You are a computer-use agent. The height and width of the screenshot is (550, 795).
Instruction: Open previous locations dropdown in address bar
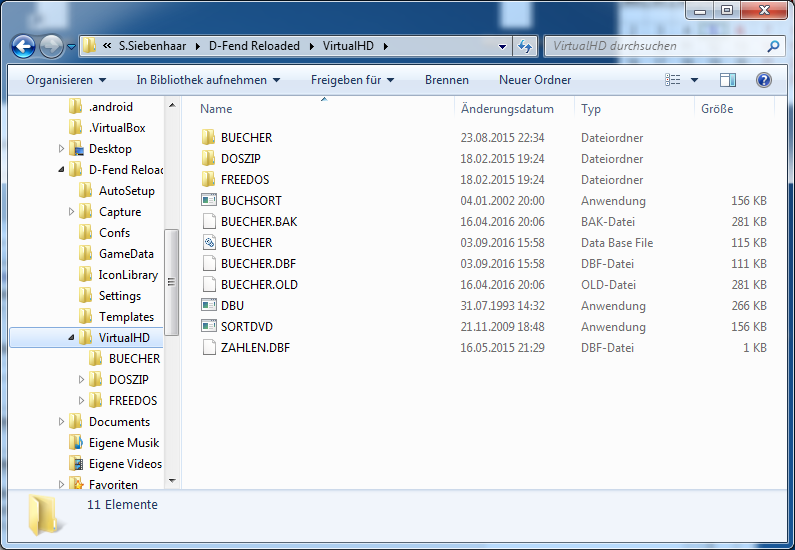[502, 47]
